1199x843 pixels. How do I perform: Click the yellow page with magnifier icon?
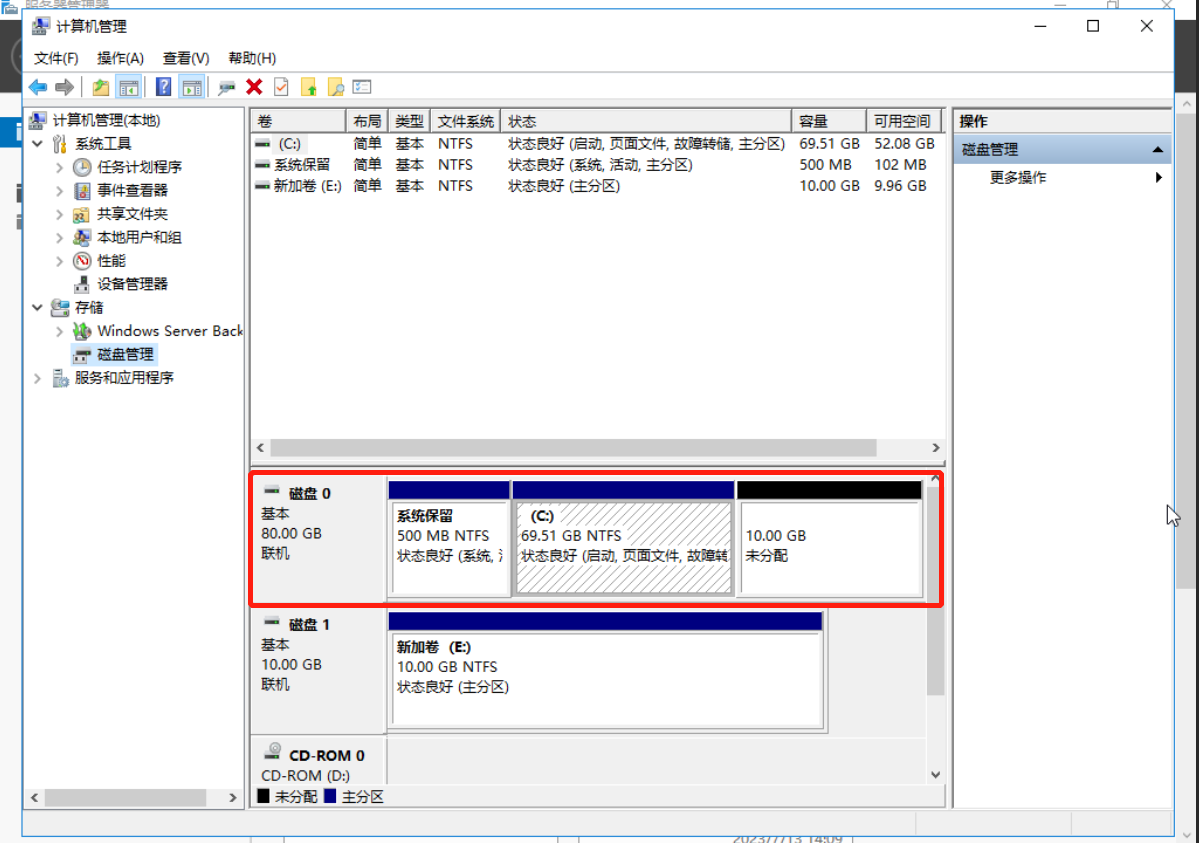(x=335, y=87)
